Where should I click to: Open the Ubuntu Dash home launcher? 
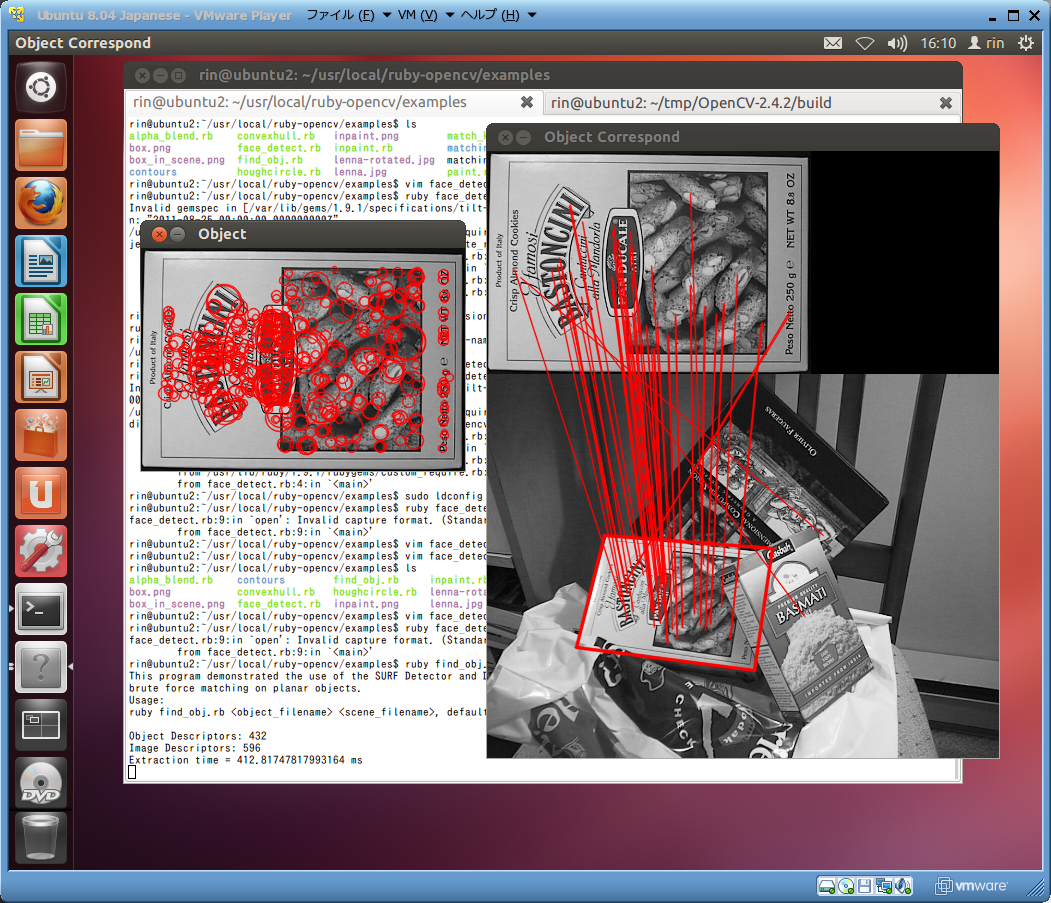(x=41, y=86)
